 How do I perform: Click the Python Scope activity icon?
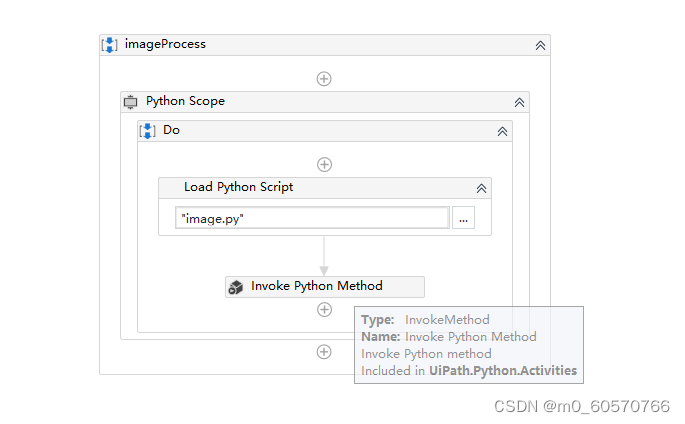point(130,102)
